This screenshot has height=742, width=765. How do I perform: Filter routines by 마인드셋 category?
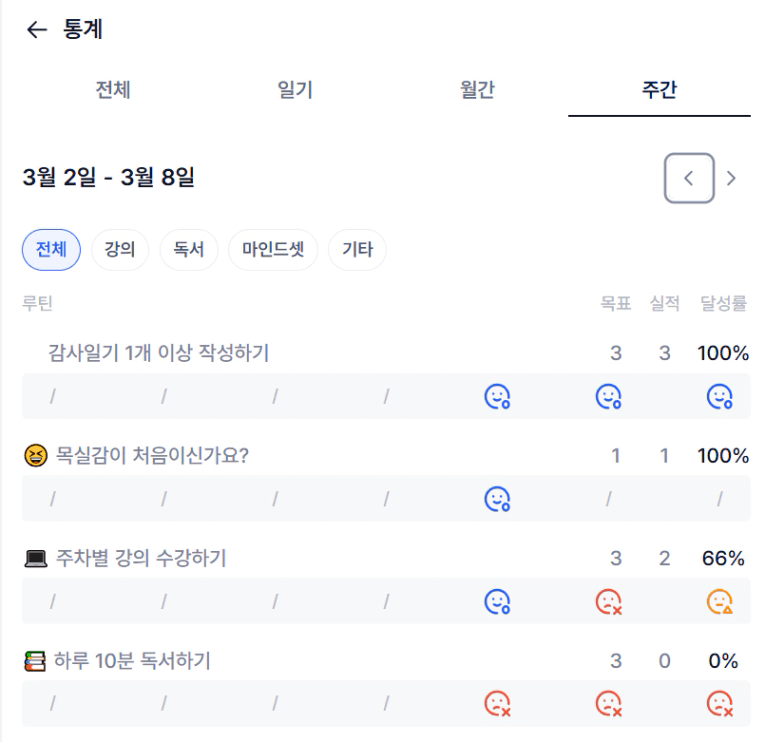pos(273,250)
